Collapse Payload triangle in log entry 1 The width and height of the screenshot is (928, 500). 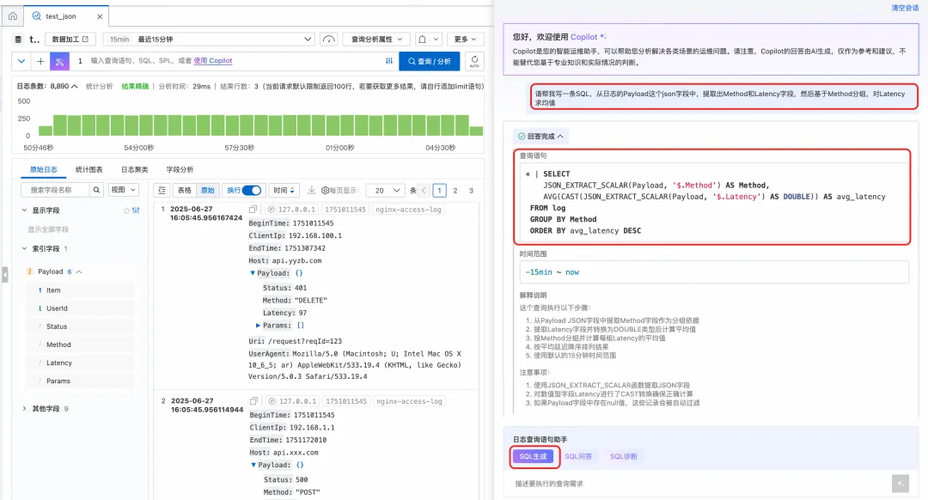pyautogui.click(x=253, y=273)
